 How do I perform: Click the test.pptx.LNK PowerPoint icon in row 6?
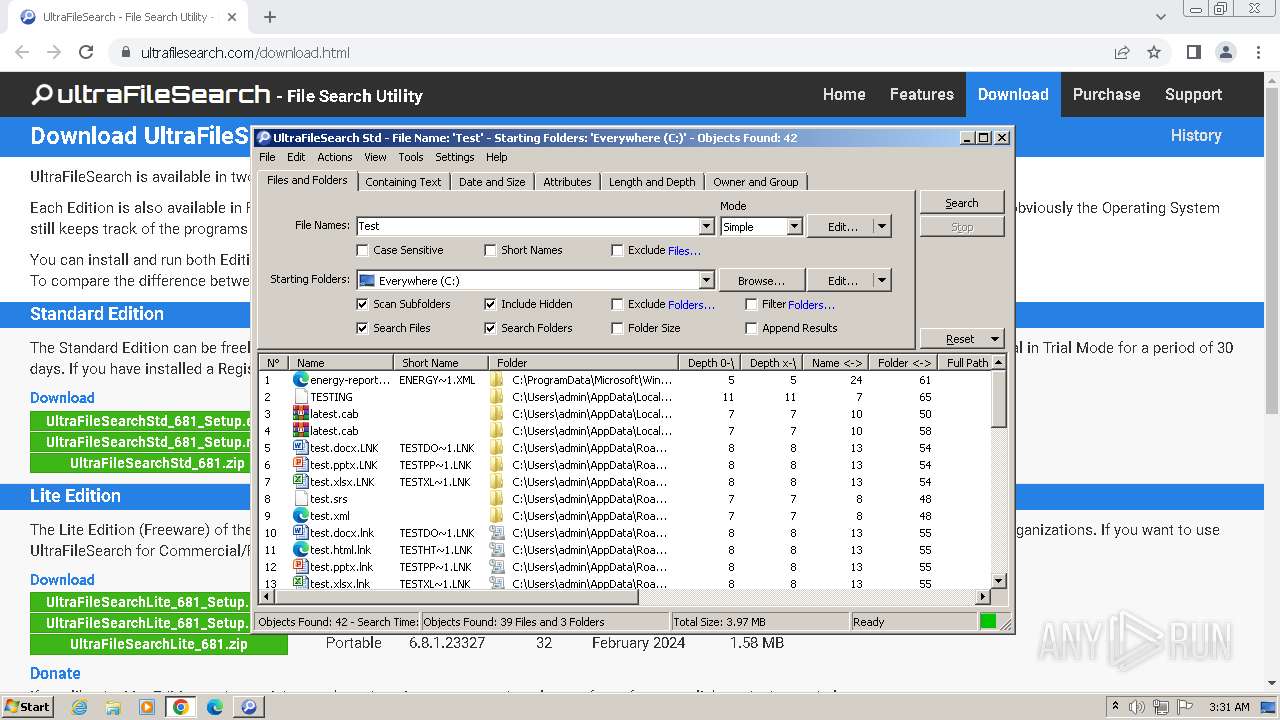300,465
